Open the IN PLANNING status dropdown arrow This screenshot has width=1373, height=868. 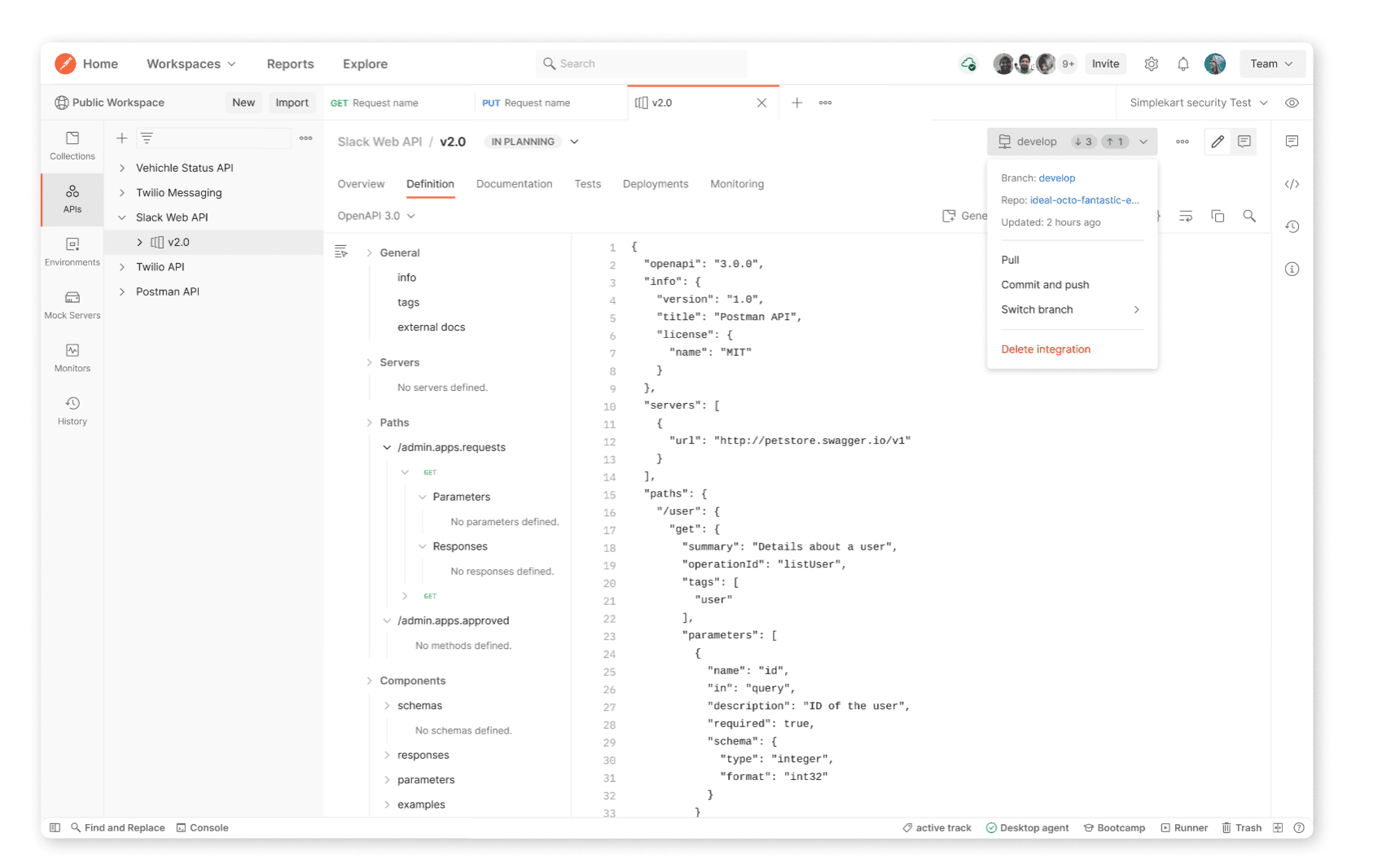tap(574, 142)
